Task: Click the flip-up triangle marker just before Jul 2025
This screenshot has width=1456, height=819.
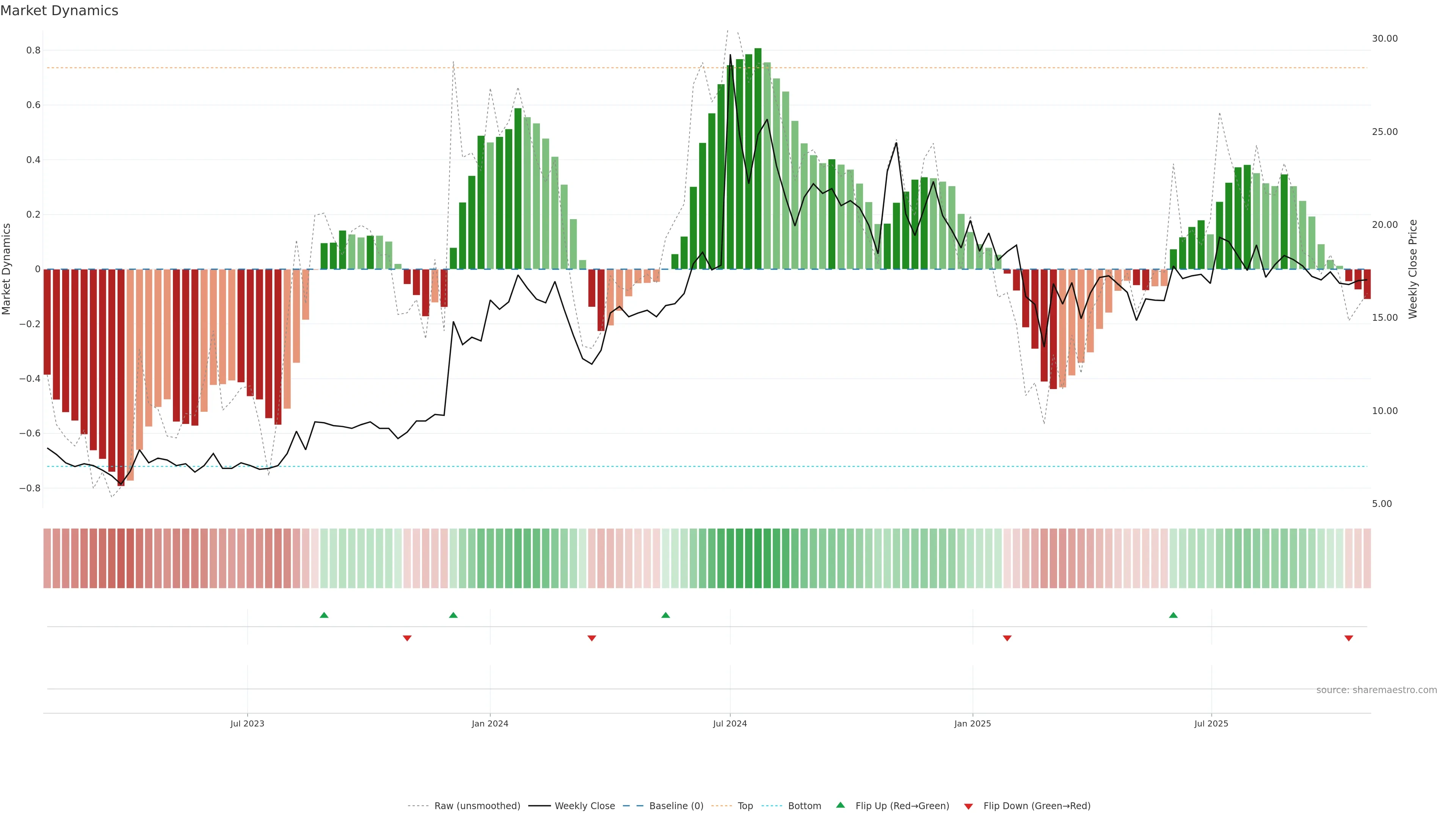Action: [1174, 615]
